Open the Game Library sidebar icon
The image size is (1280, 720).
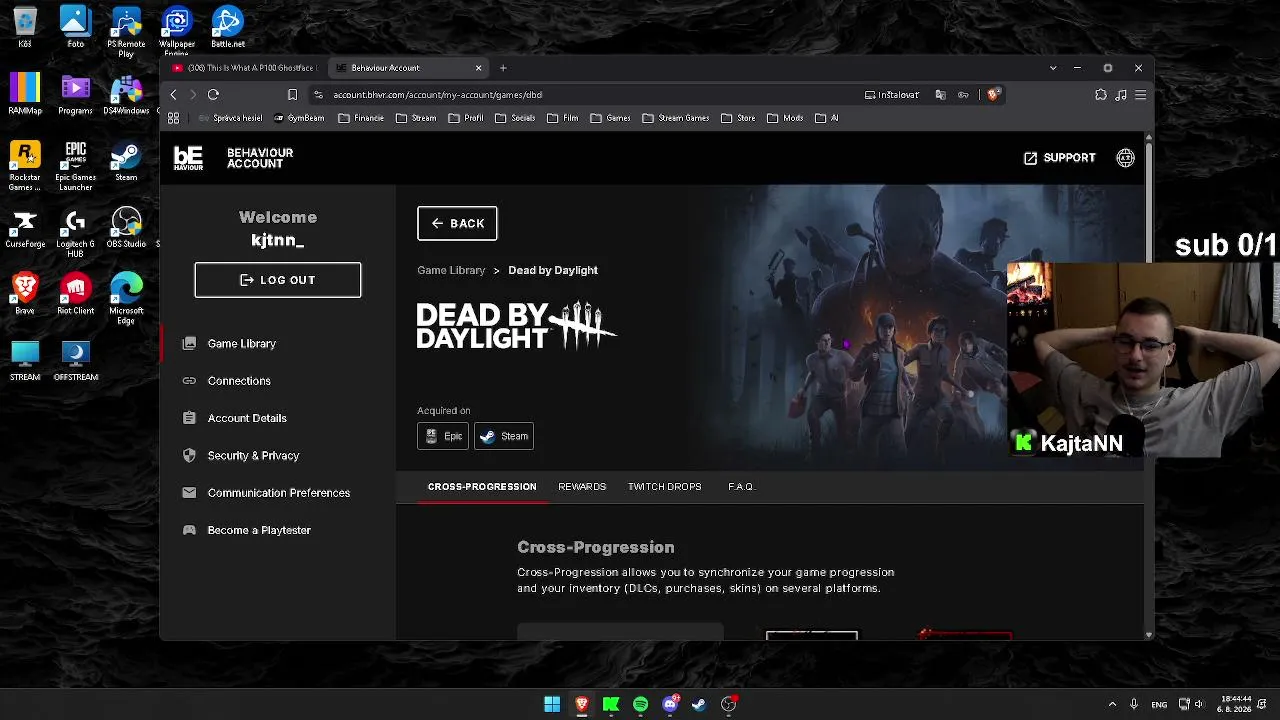tap(189, 343)
